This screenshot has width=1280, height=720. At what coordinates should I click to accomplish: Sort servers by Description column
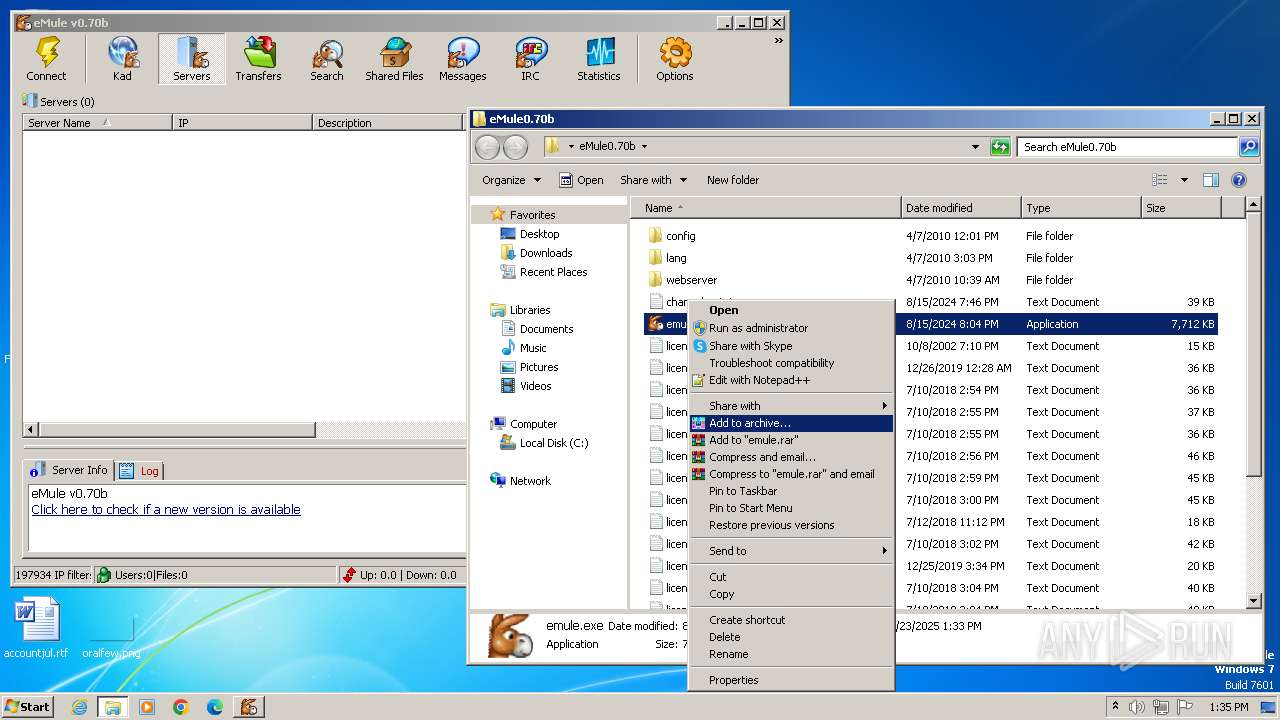click(x=387, y=123)
